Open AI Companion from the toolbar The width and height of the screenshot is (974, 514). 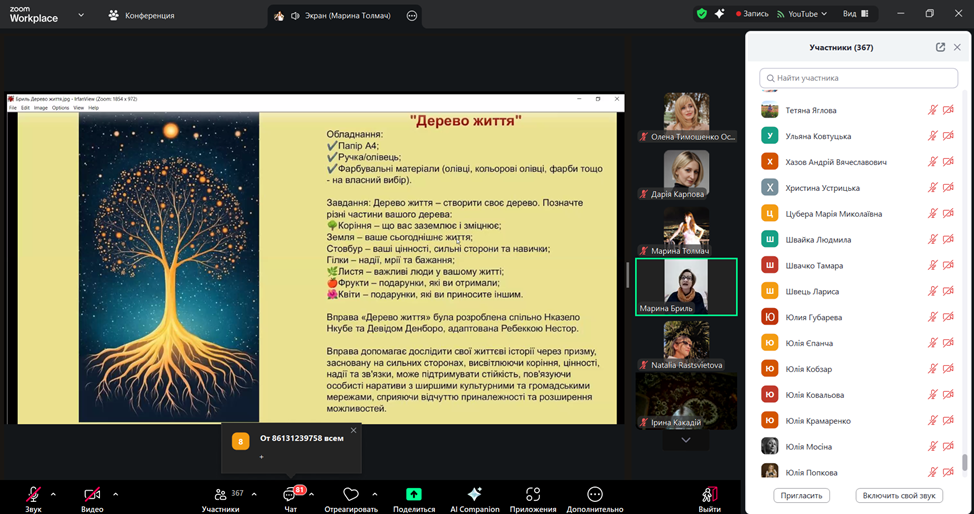474,494
